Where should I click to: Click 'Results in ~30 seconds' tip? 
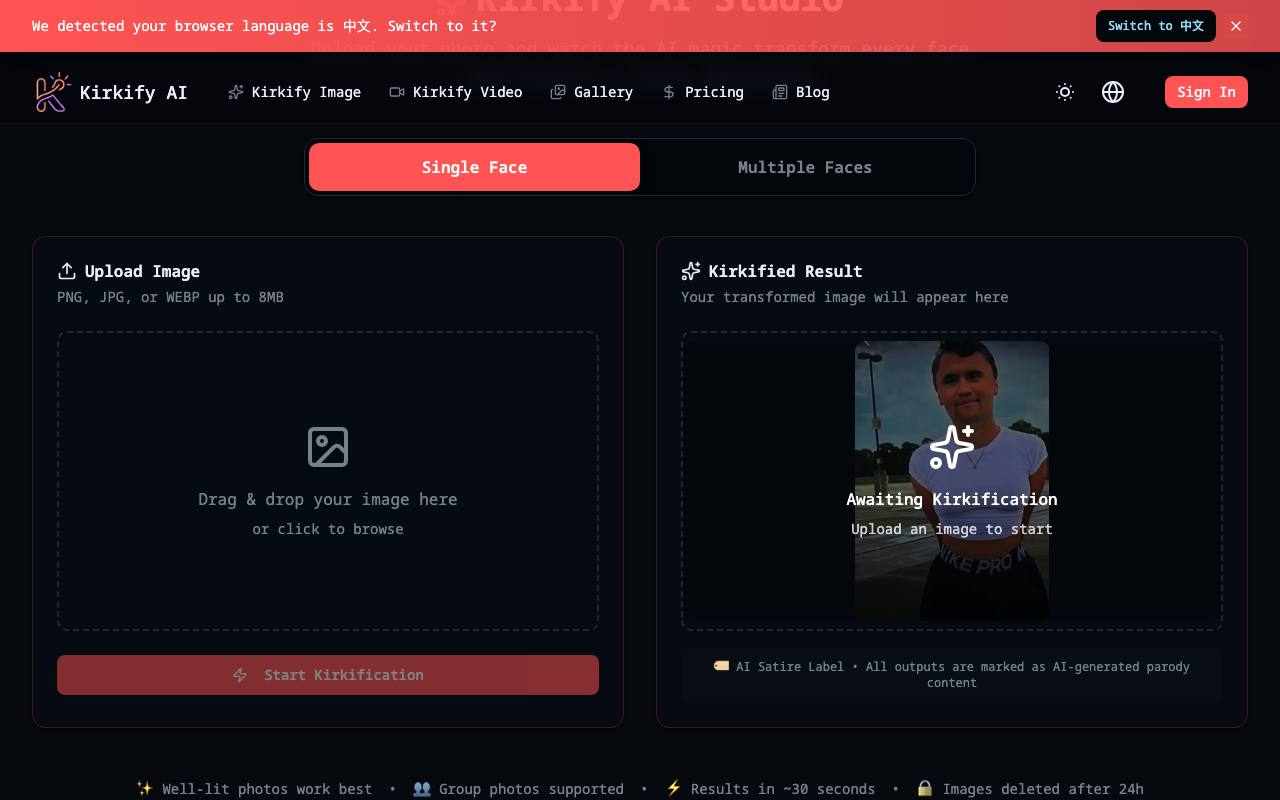coord(770,789)
